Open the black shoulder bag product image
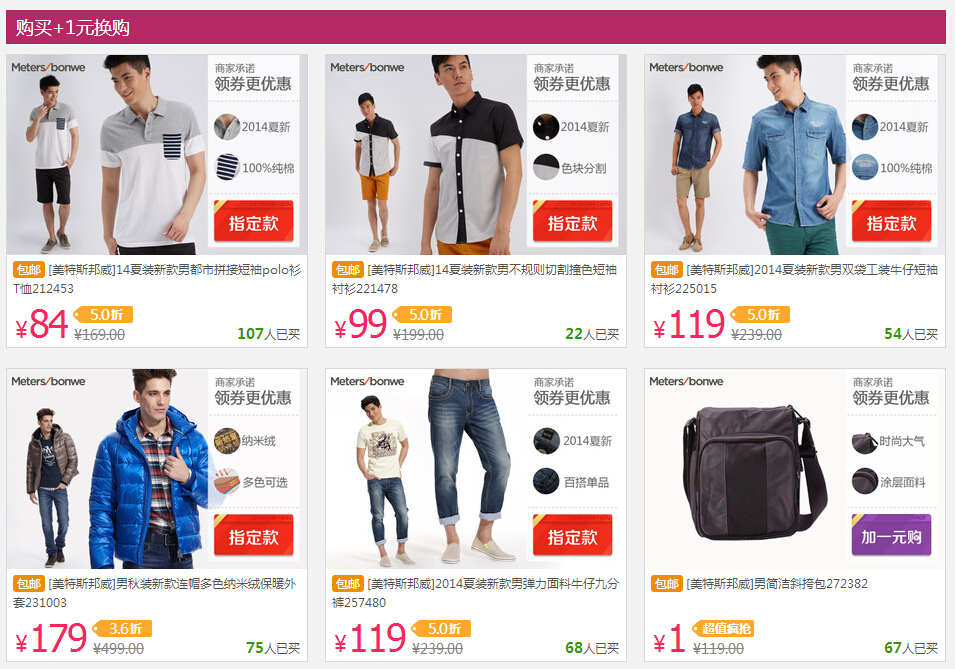This screenshot has width=955, height=669. coord(745,469)
